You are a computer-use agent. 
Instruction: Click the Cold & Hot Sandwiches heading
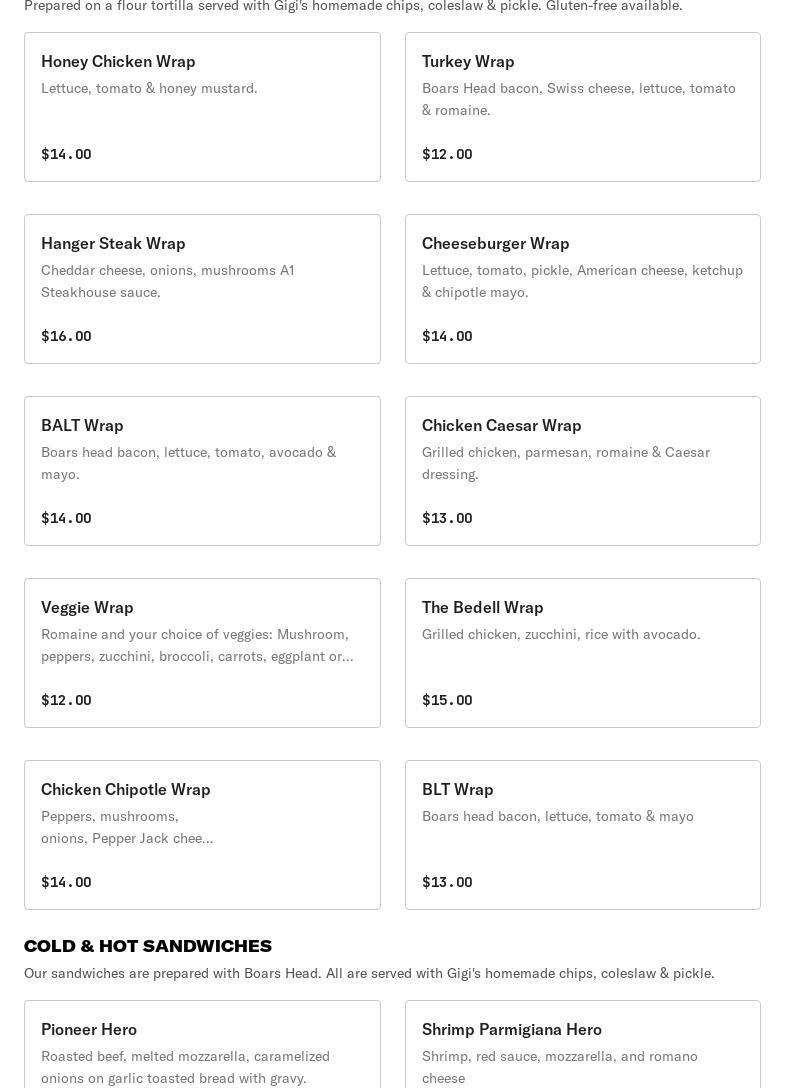(148, 946)
